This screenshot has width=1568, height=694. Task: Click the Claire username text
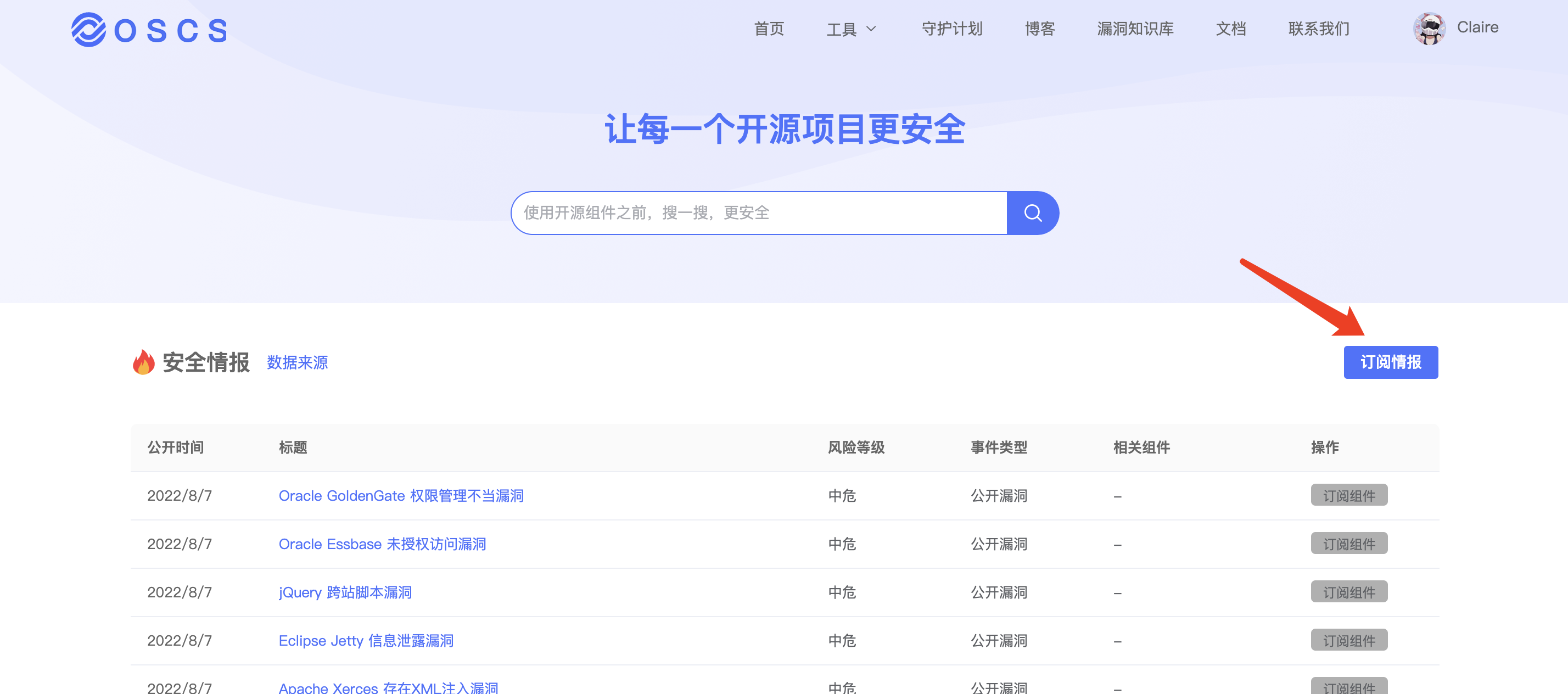point(1477,27)
